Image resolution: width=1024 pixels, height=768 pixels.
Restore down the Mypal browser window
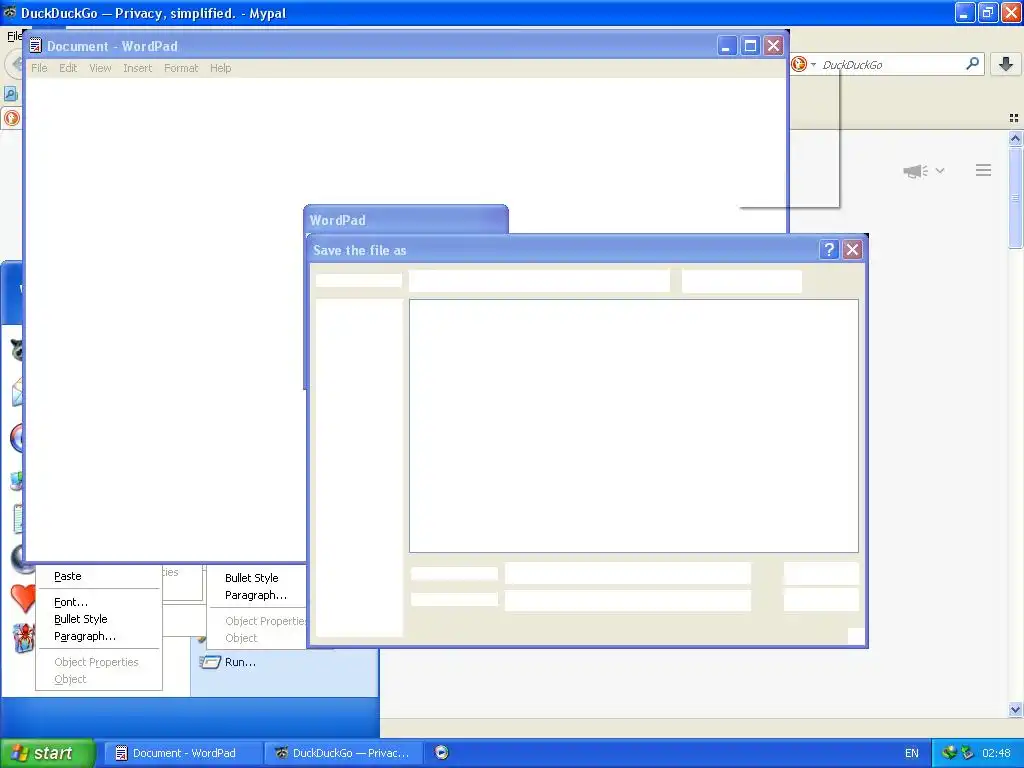[988, 13]
